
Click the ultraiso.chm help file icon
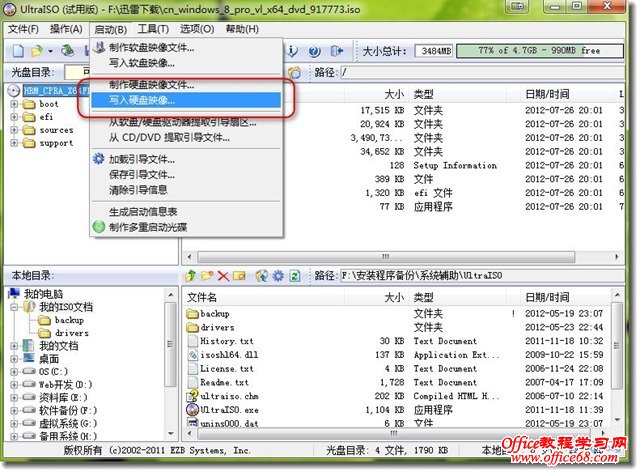point(192,396)
